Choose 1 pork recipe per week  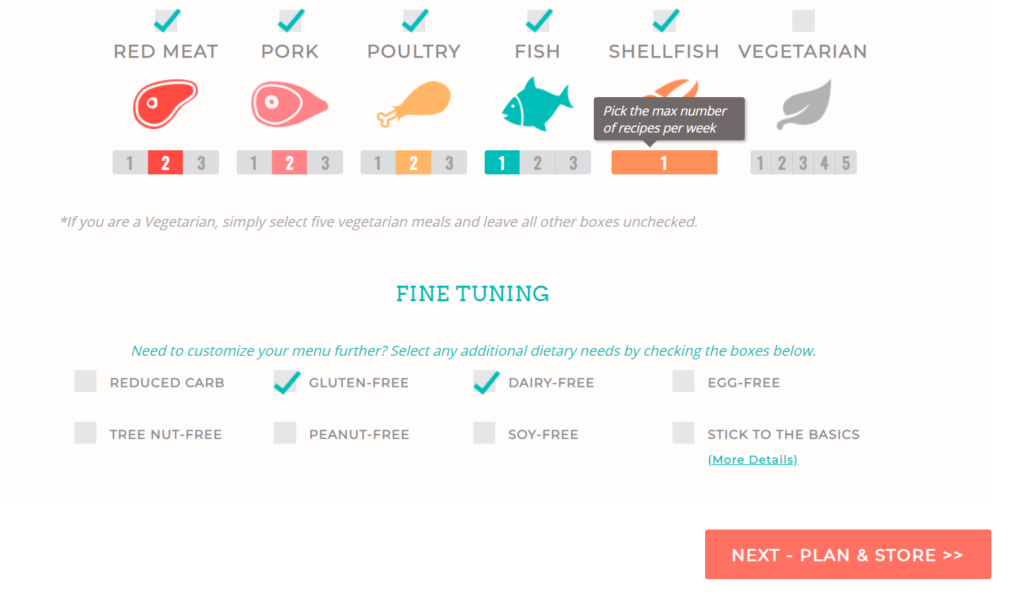(254, 163)
